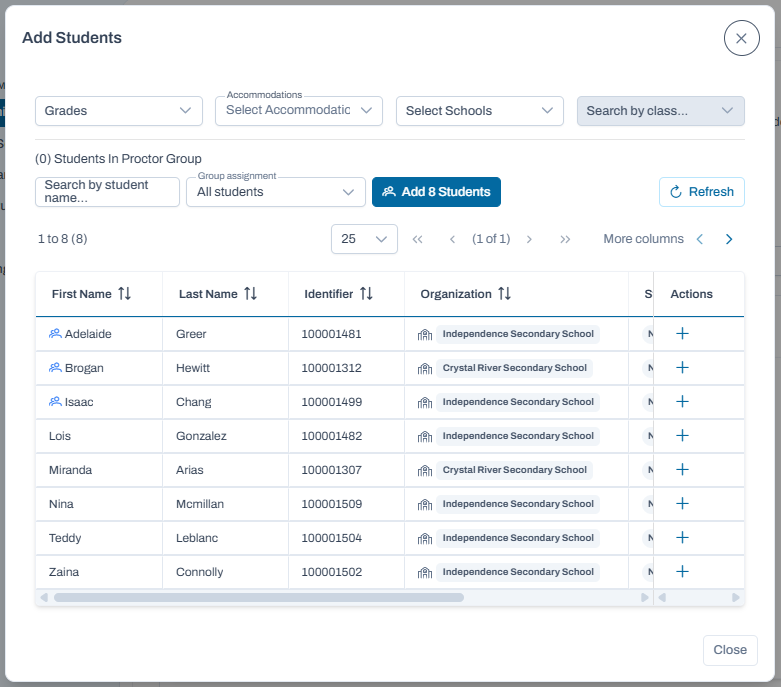The height and width of the screenshot is (687, 781).
Task: Add Teddy Leblanc using plus icon
Action: click(x=682, y=538)
